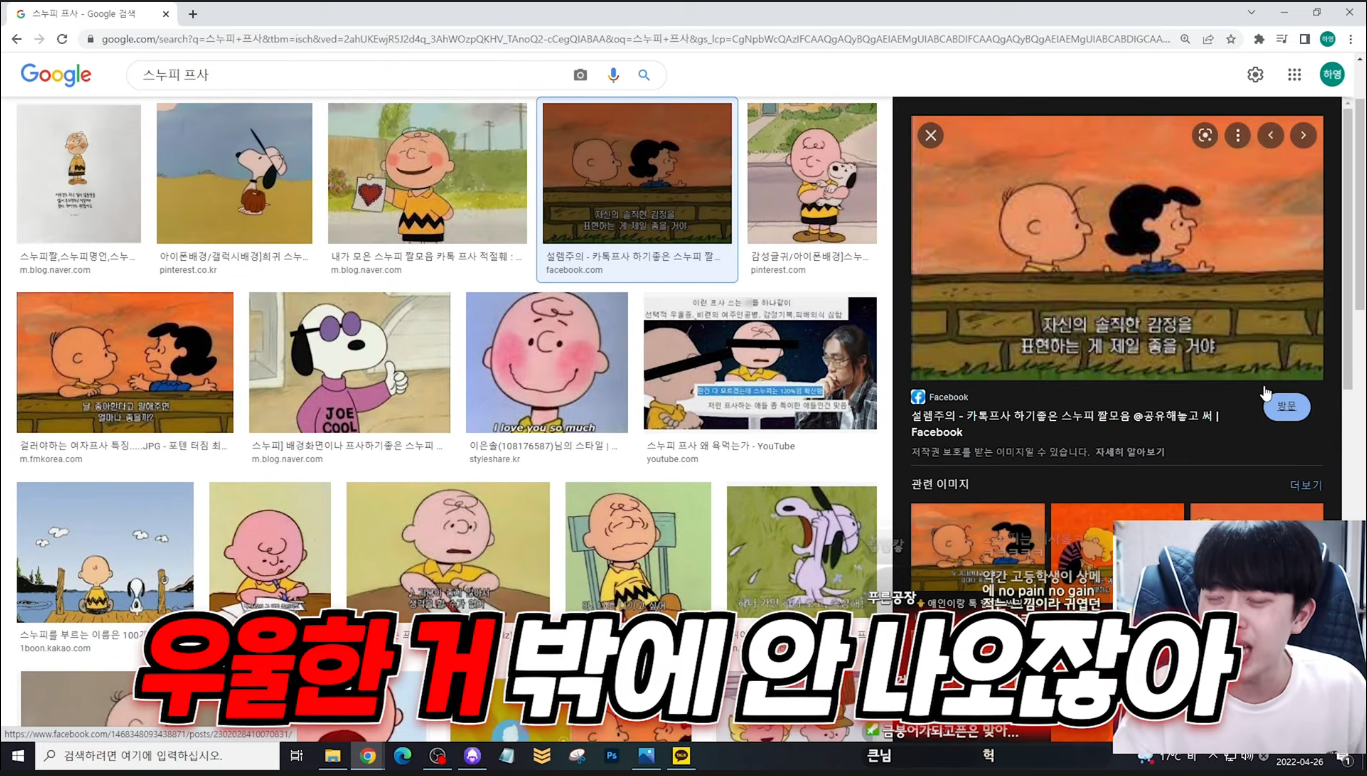Show the previous image in preview
Screen dimensions: 1367x776
tap(1271, 135)
